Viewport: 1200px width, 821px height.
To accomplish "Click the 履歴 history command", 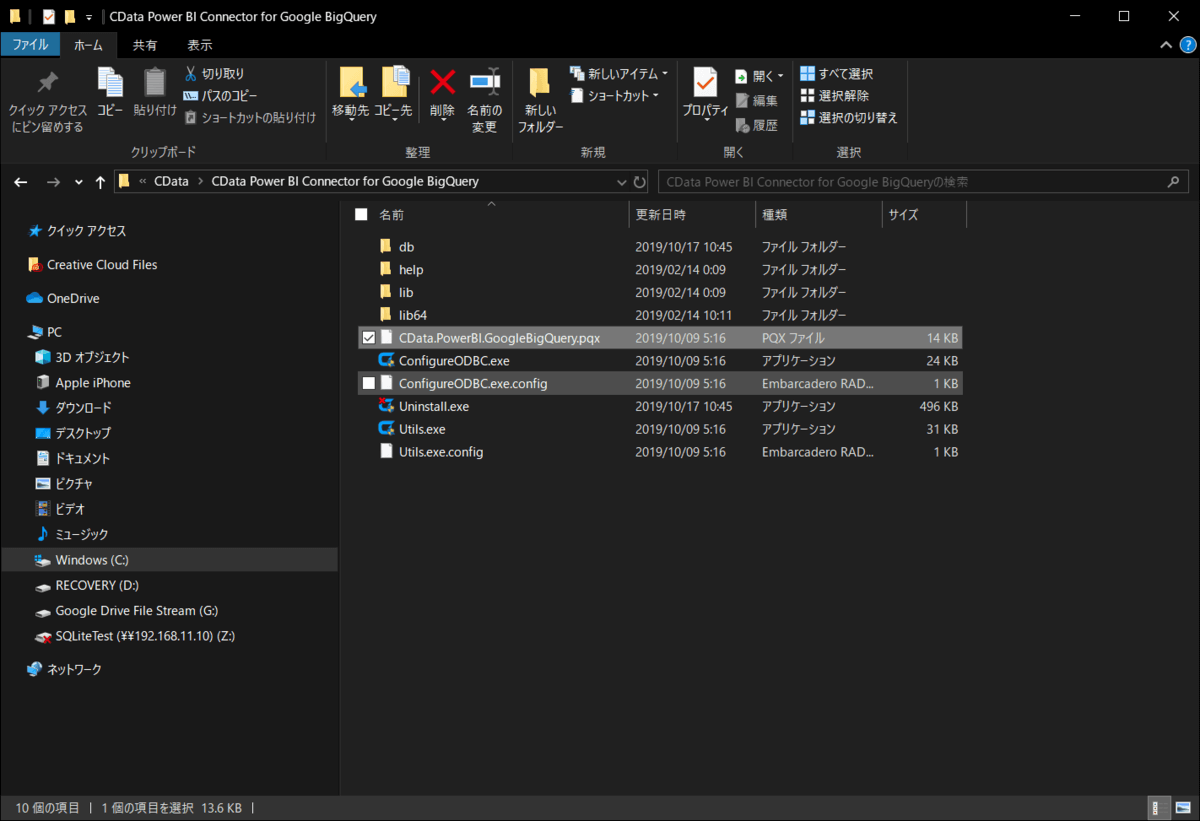I will coord(756,125).
